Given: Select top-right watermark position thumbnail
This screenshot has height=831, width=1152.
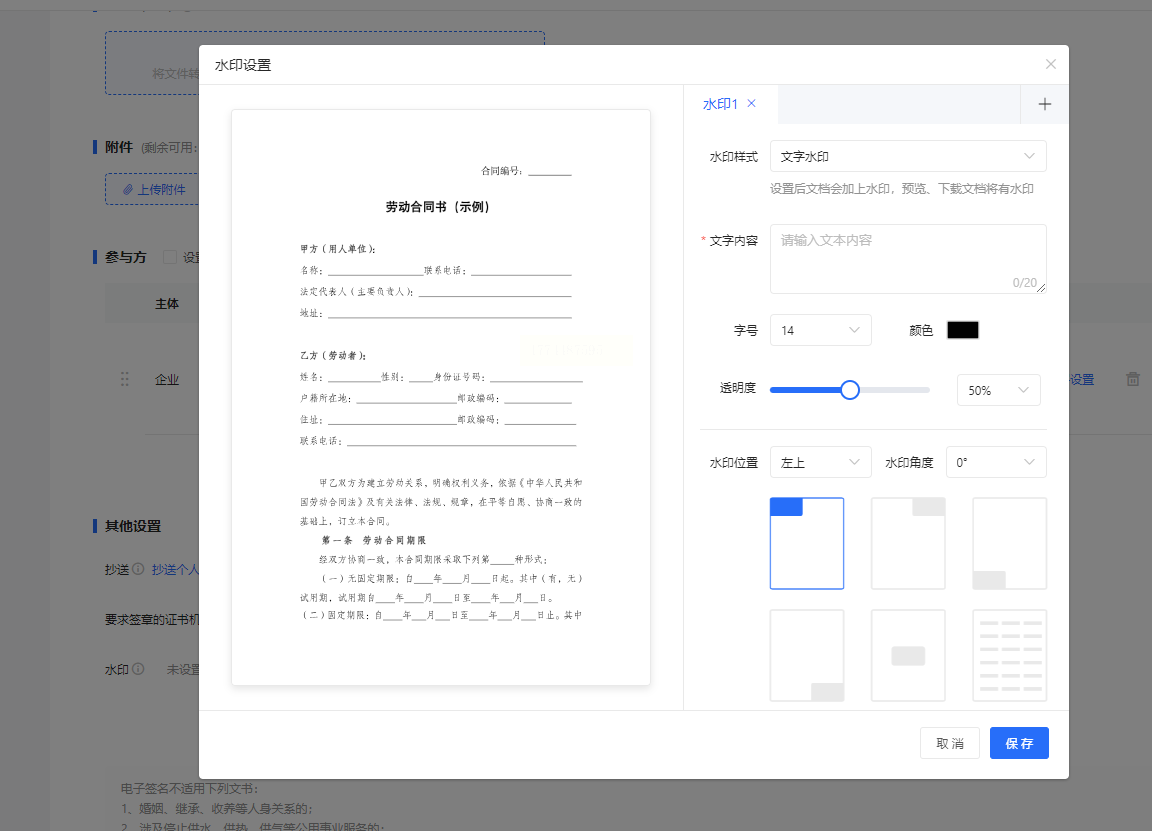Looking at the screenshot, I should click(908, 543).
